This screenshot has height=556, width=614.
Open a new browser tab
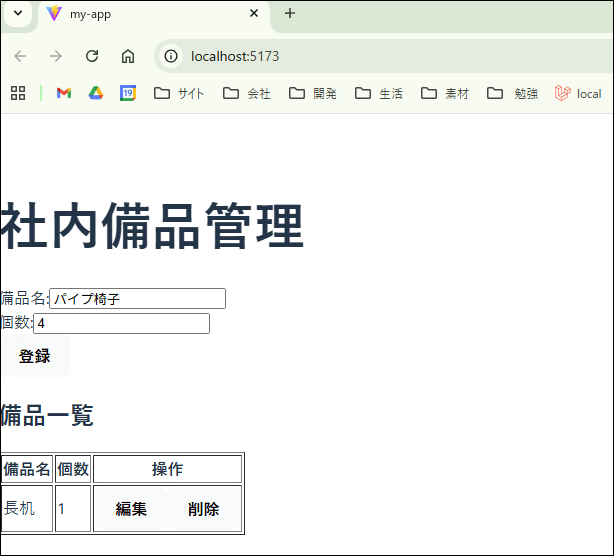(290, 14)
